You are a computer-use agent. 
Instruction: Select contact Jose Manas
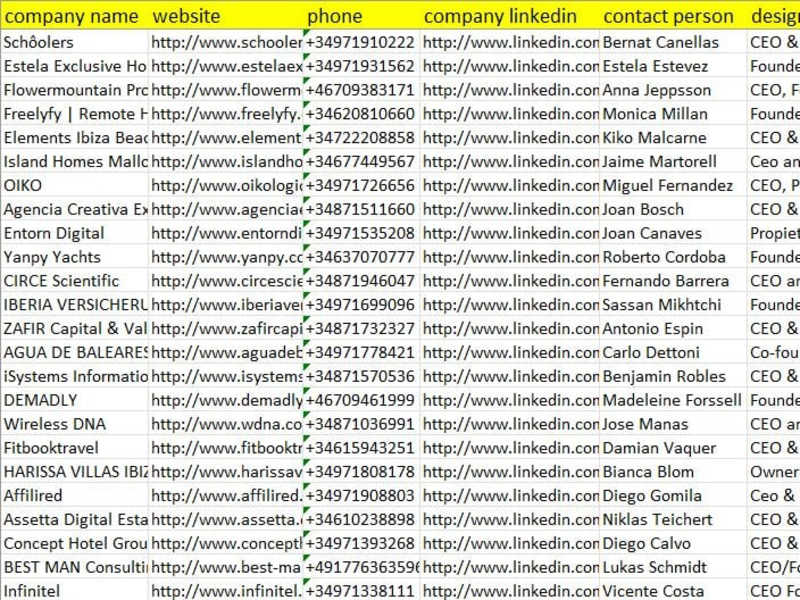tap(673, 424)
